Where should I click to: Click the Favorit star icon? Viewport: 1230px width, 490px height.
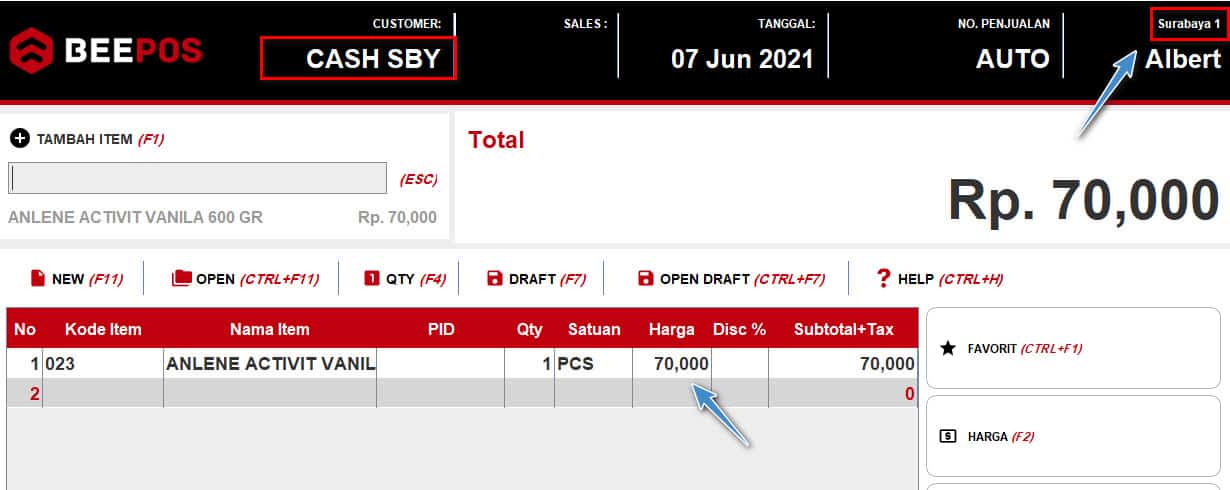(x=948, y=349)
